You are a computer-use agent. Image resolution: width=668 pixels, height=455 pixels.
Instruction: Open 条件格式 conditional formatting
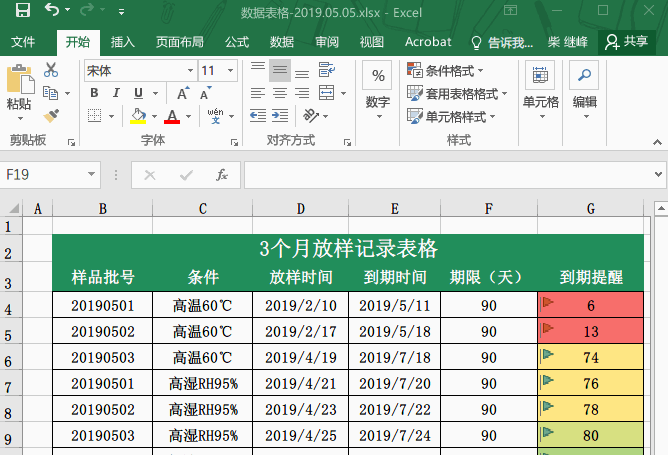445,70
